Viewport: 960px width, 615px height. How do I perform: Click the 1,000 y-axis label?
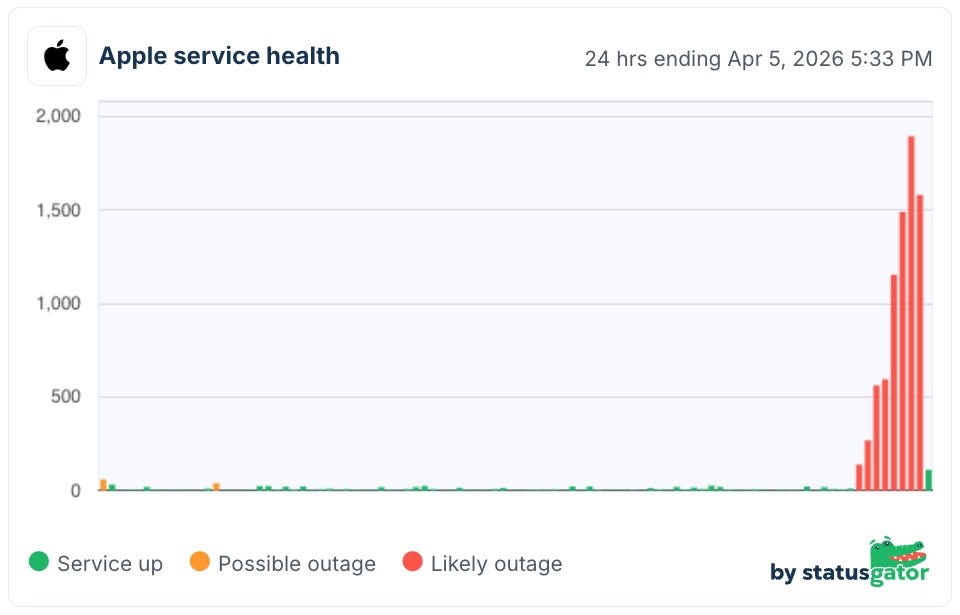59,304
